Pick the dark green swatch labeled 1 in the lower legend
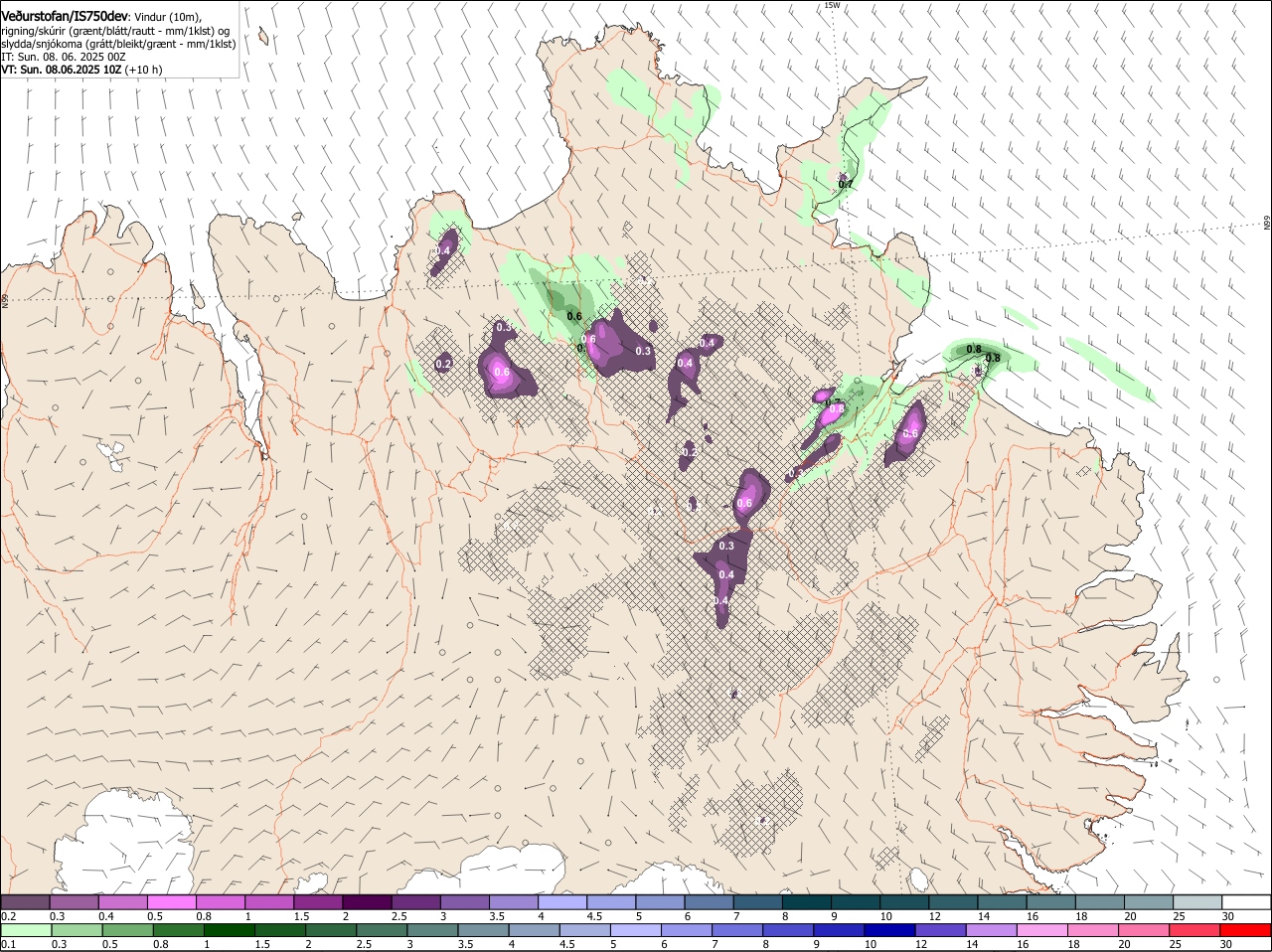 coord(229,931)
